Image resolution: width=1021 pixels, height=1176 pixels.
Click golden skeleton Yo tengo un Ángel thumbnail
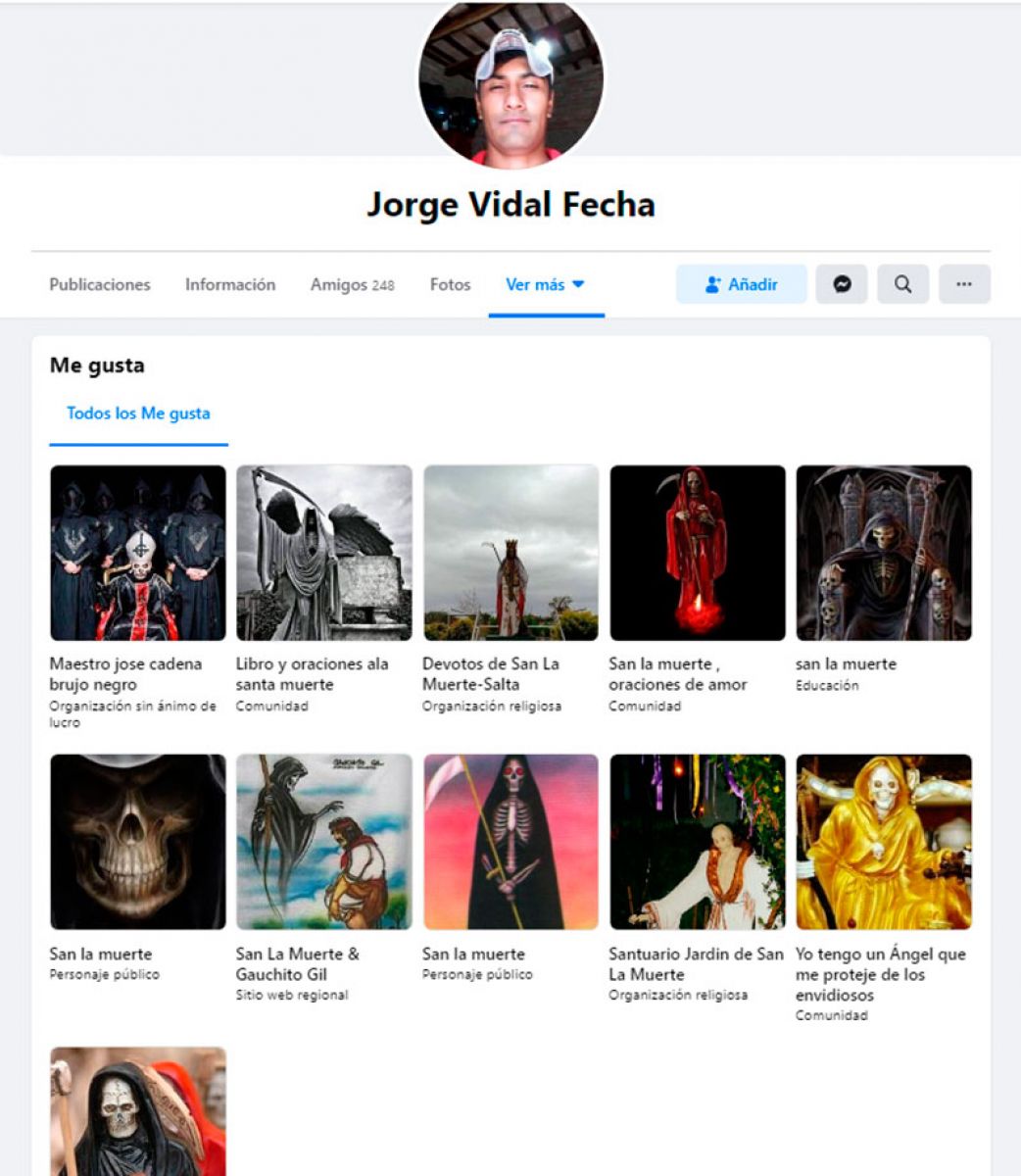pyautogui.click(x=884, y=842)
